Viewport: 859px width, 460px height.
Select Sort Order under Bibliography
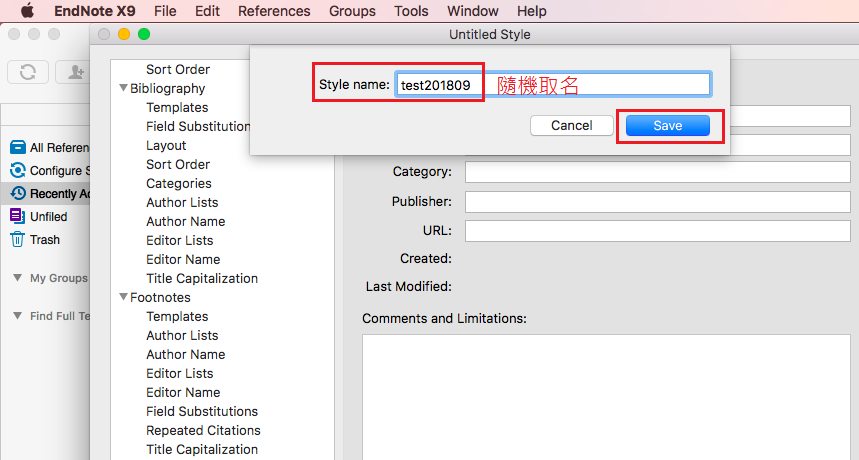pos(178,164)
